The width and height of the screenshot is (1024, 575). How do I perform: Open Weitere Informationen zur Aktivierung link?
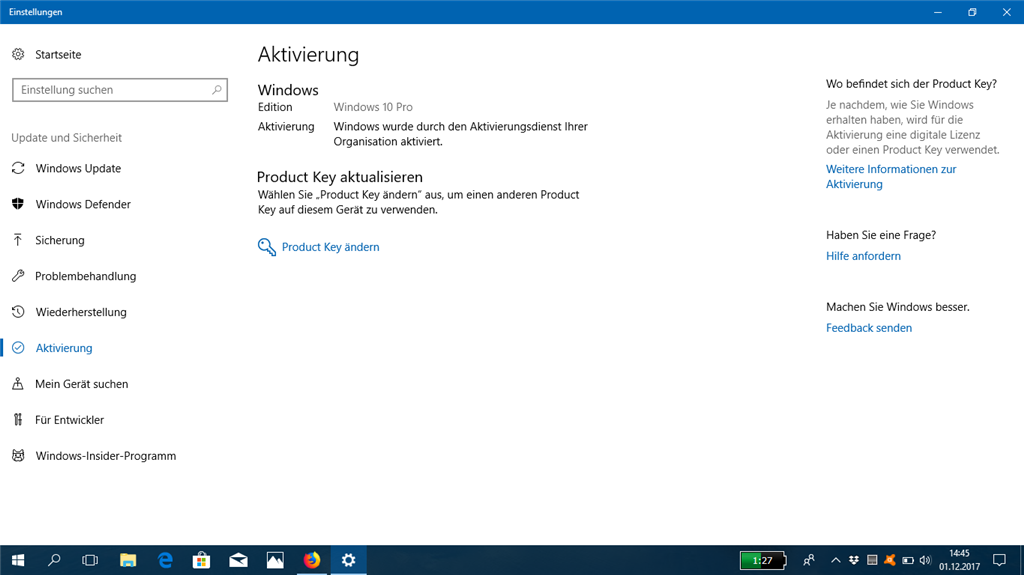891,176
